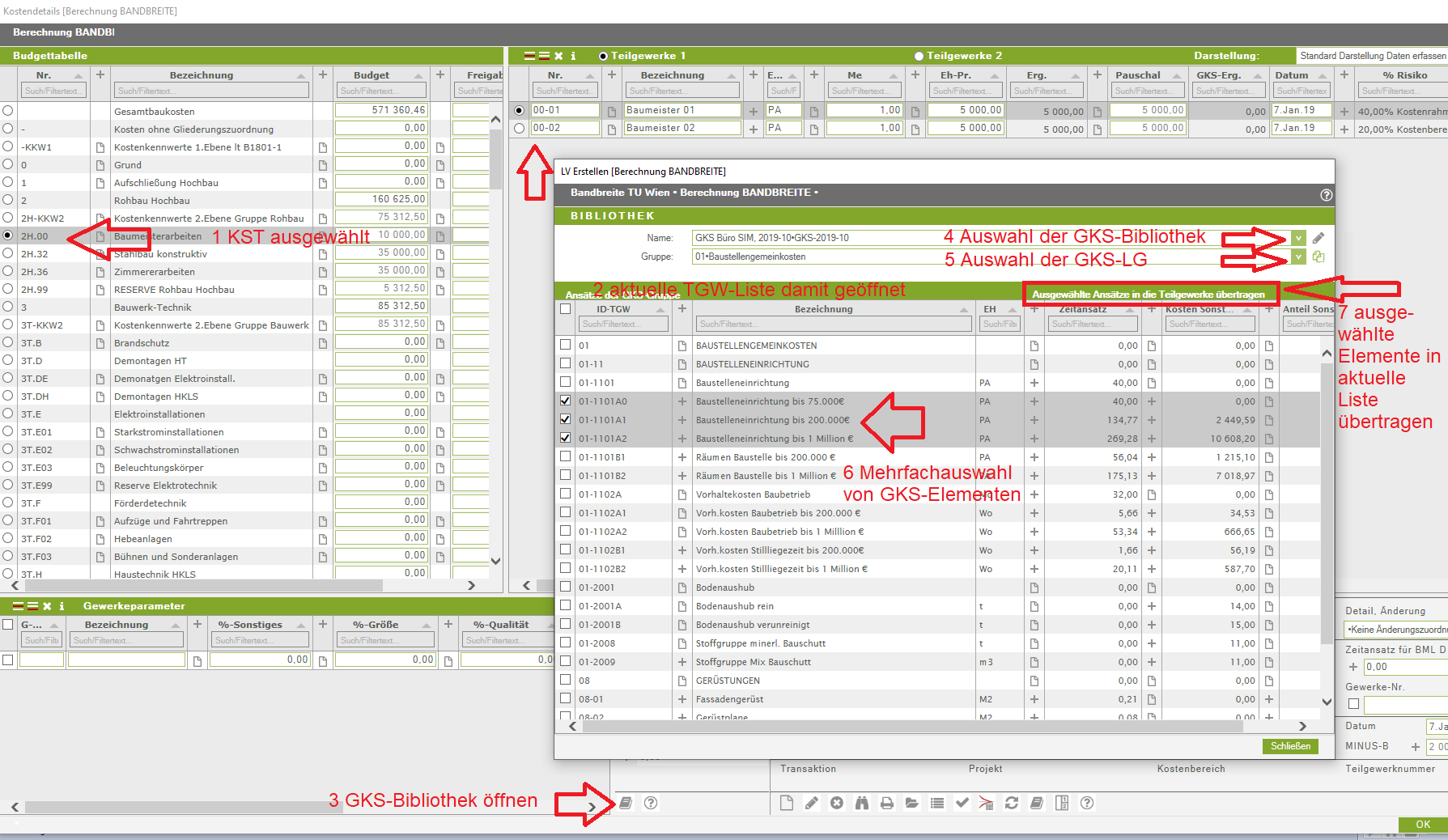This screenshot has height=840, width=1448.
Task: Open the GKS library Name dropdown
Action: coord(1298,238)
